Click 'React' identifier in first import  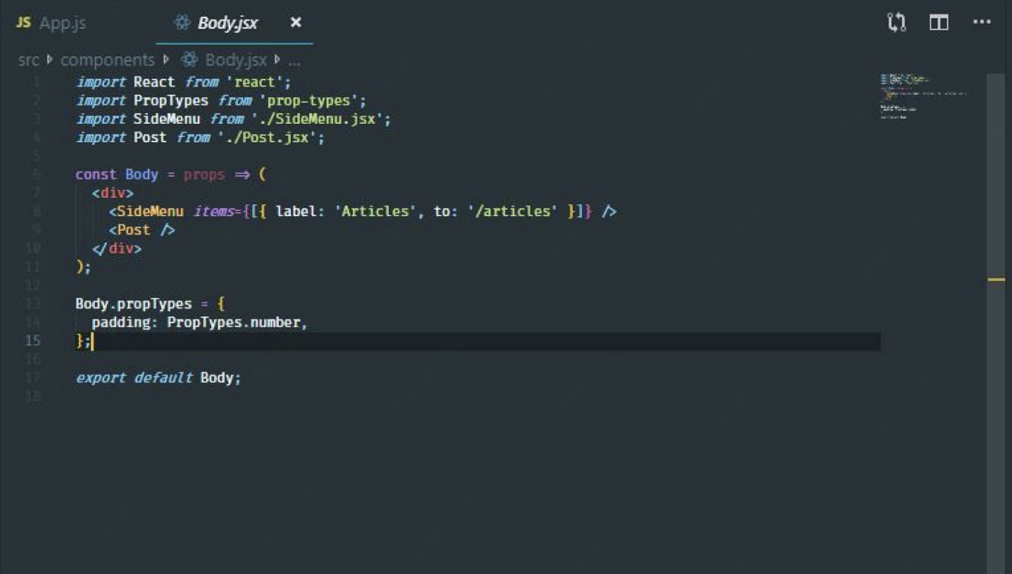pyautogui.click(x=154, y=82)
